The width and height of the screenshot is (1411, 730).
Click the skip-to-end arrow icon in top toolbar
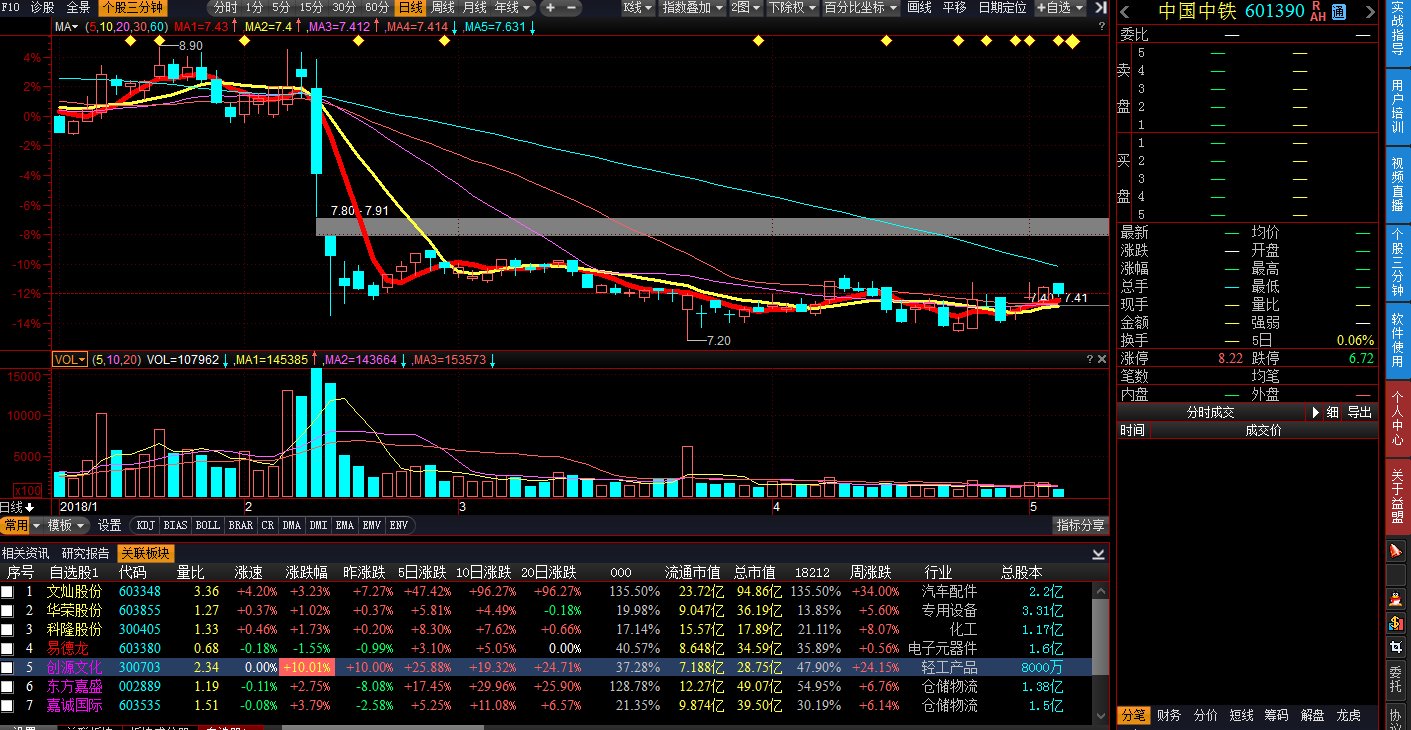point(1101,8)
